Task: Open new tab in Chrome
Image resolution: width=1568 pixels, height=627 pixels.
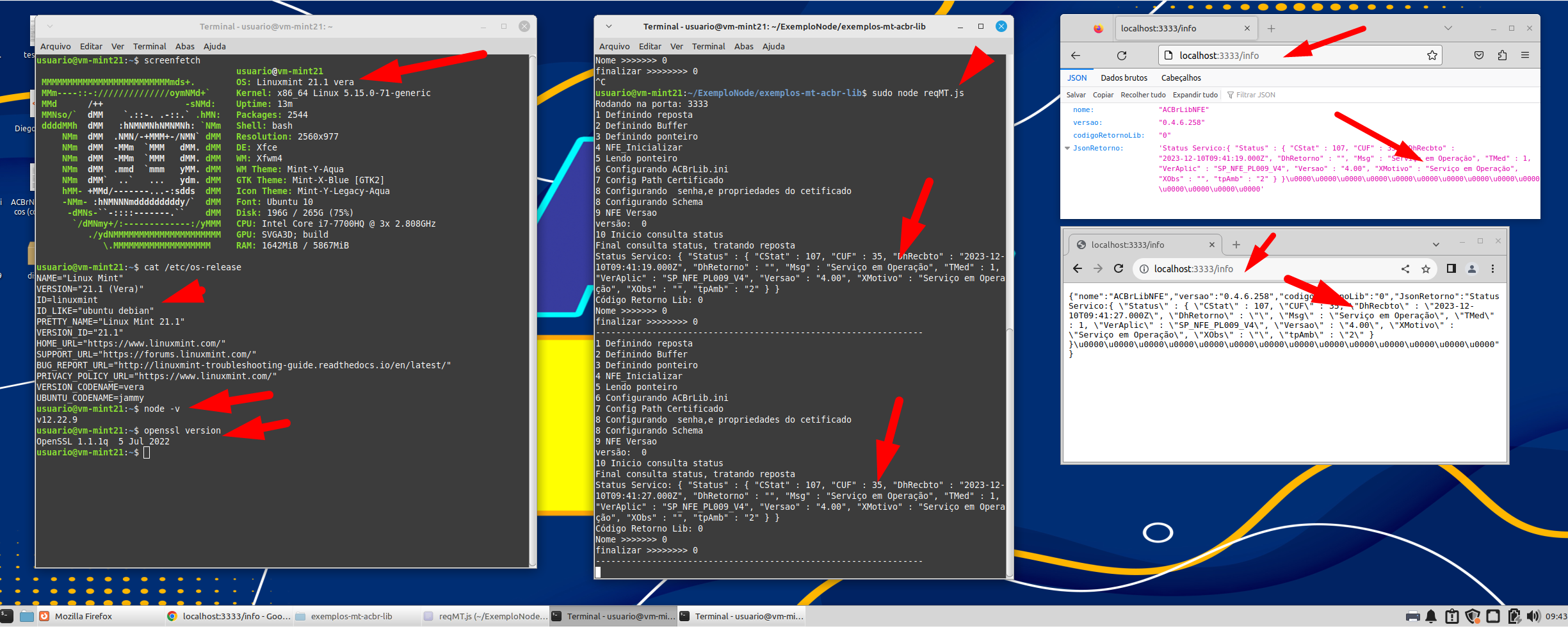Action: tap(1236, 245)
